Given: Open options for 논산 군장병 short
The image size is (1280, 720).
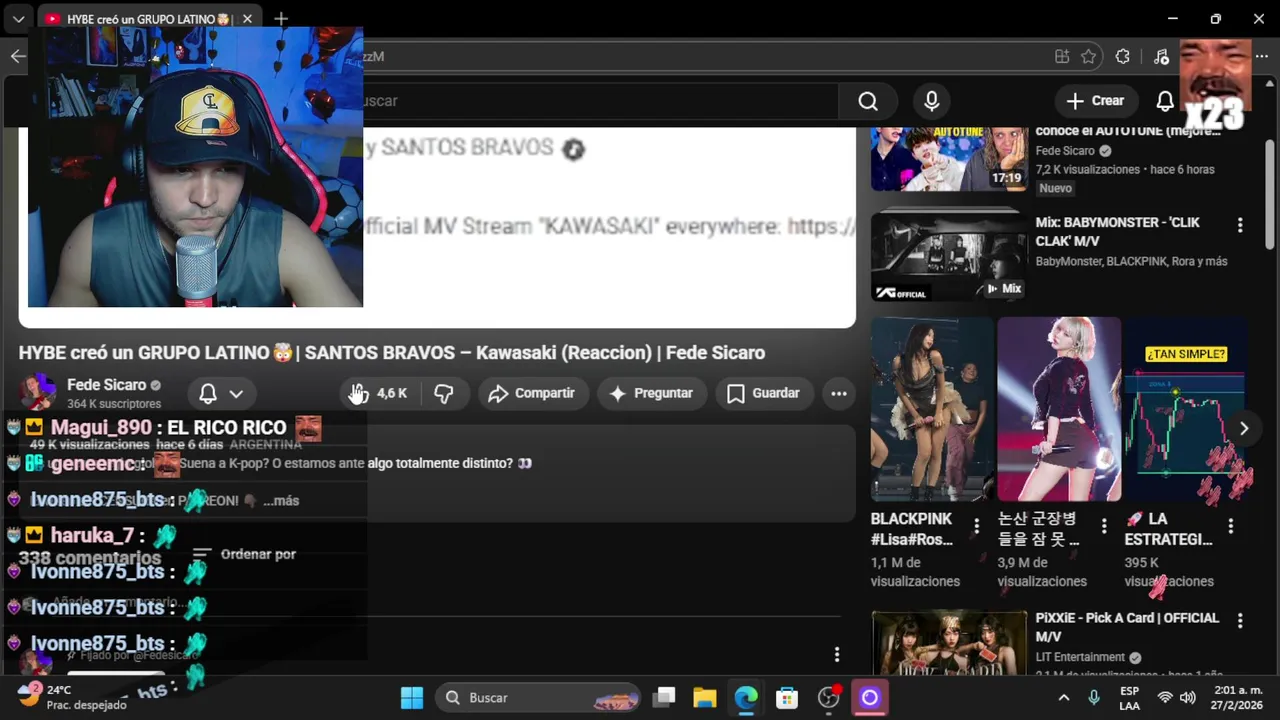Looking at the screenshot, I should tap(1104, 525).
